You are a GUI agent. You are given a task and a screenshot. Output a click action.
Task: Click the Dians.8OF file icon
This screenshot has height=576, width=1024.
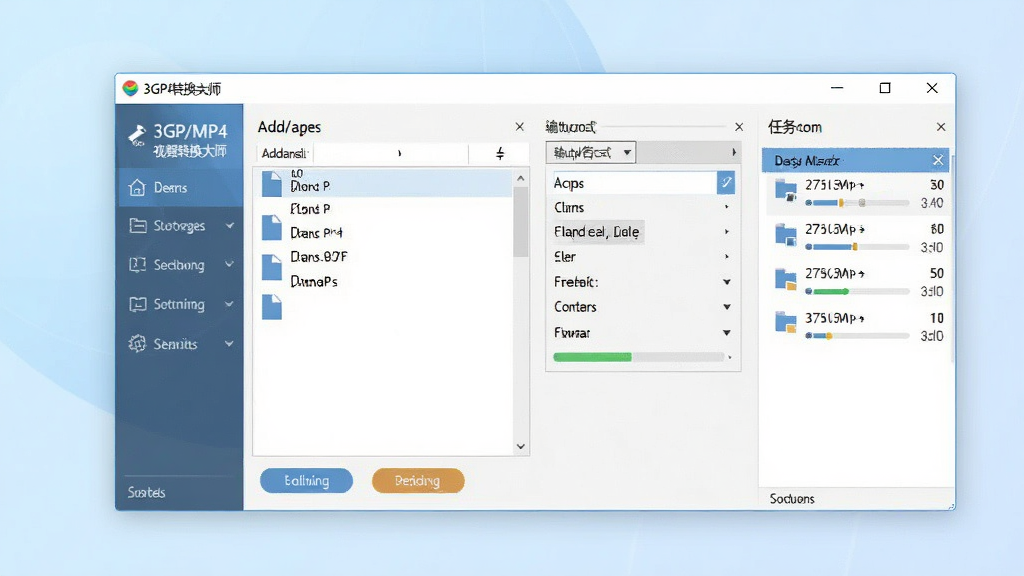(x=272, y=266)
